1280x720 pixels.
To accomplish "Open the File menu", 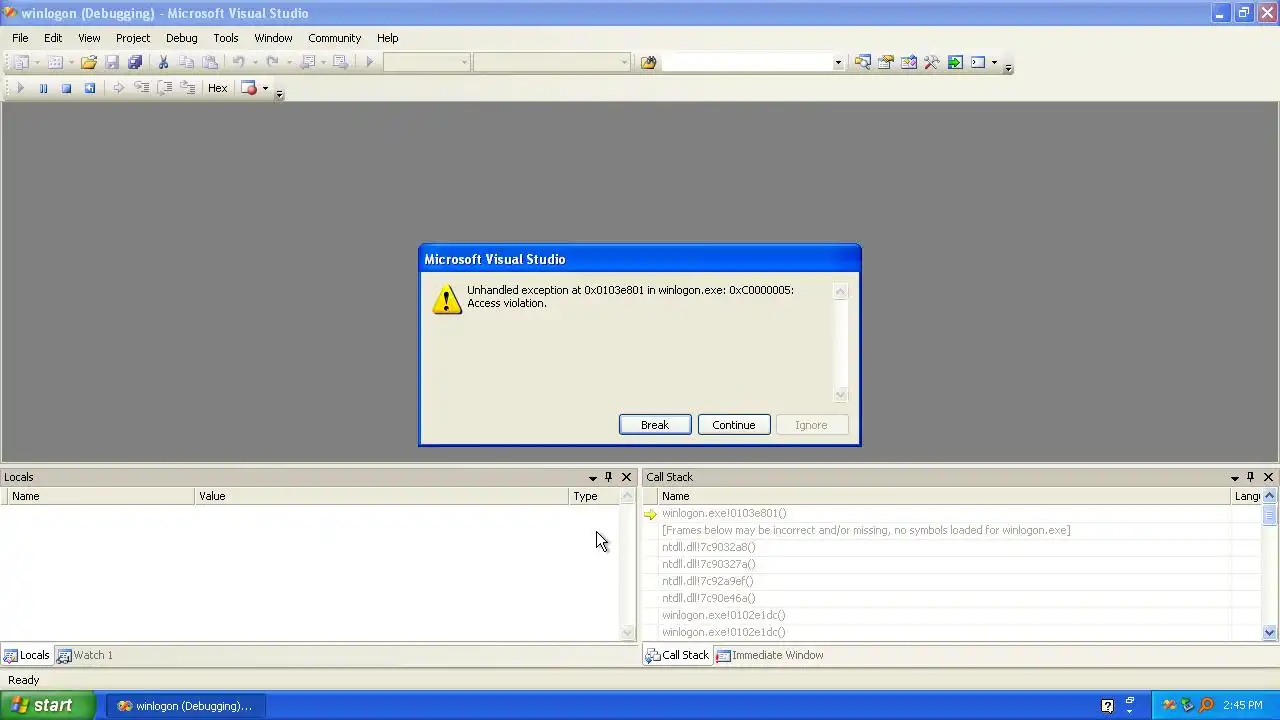I will click(20, 38).
